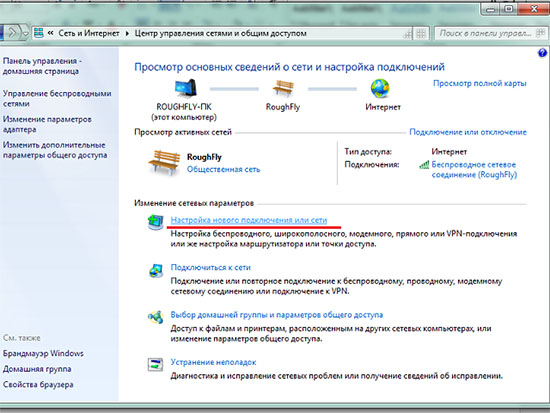Click the Control Panel icon in address bar
The height and width of the screenshot is (413, 550).
39,33
